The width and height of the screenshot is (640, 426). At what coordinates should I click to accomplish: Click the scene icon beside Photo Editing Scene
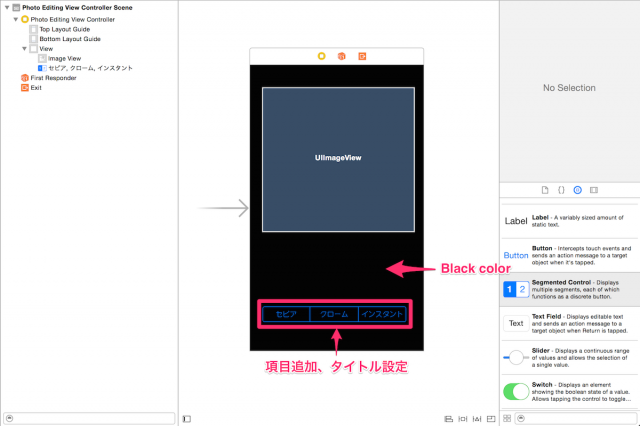pyautogui.click(x=16, y=7)
